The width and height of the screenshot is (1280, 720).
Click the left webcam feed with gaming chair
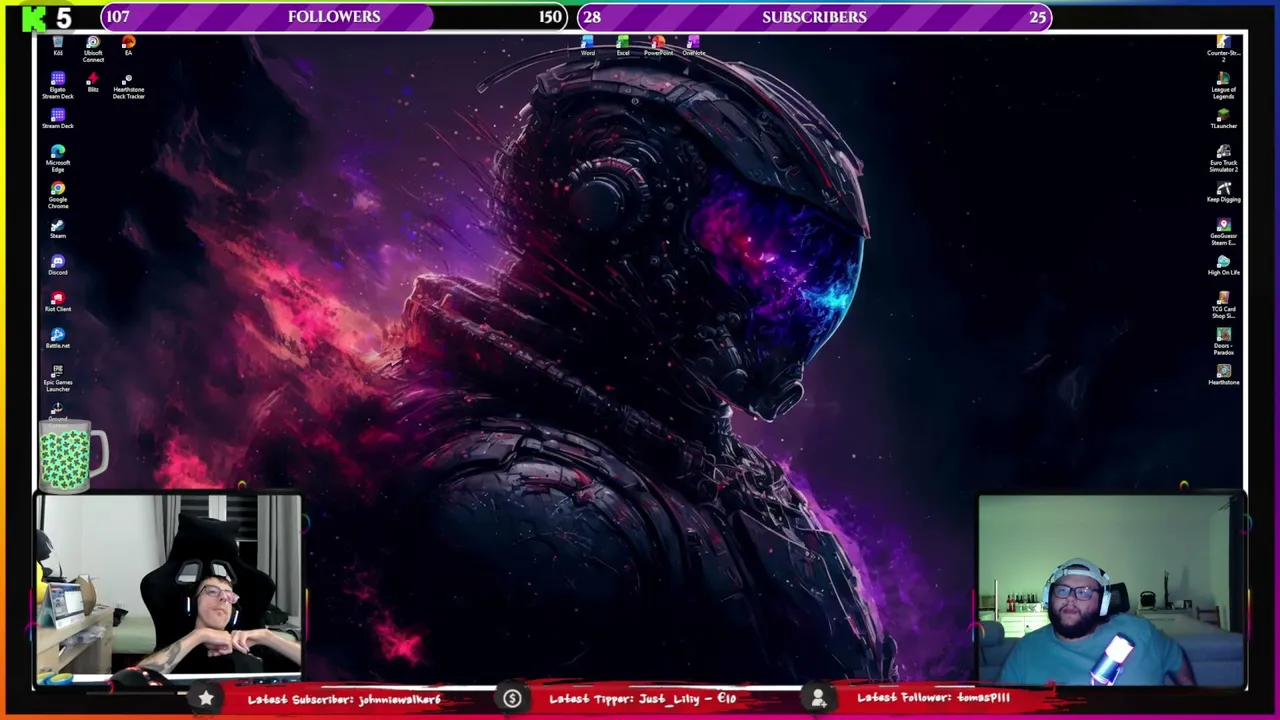click(168, 588)
